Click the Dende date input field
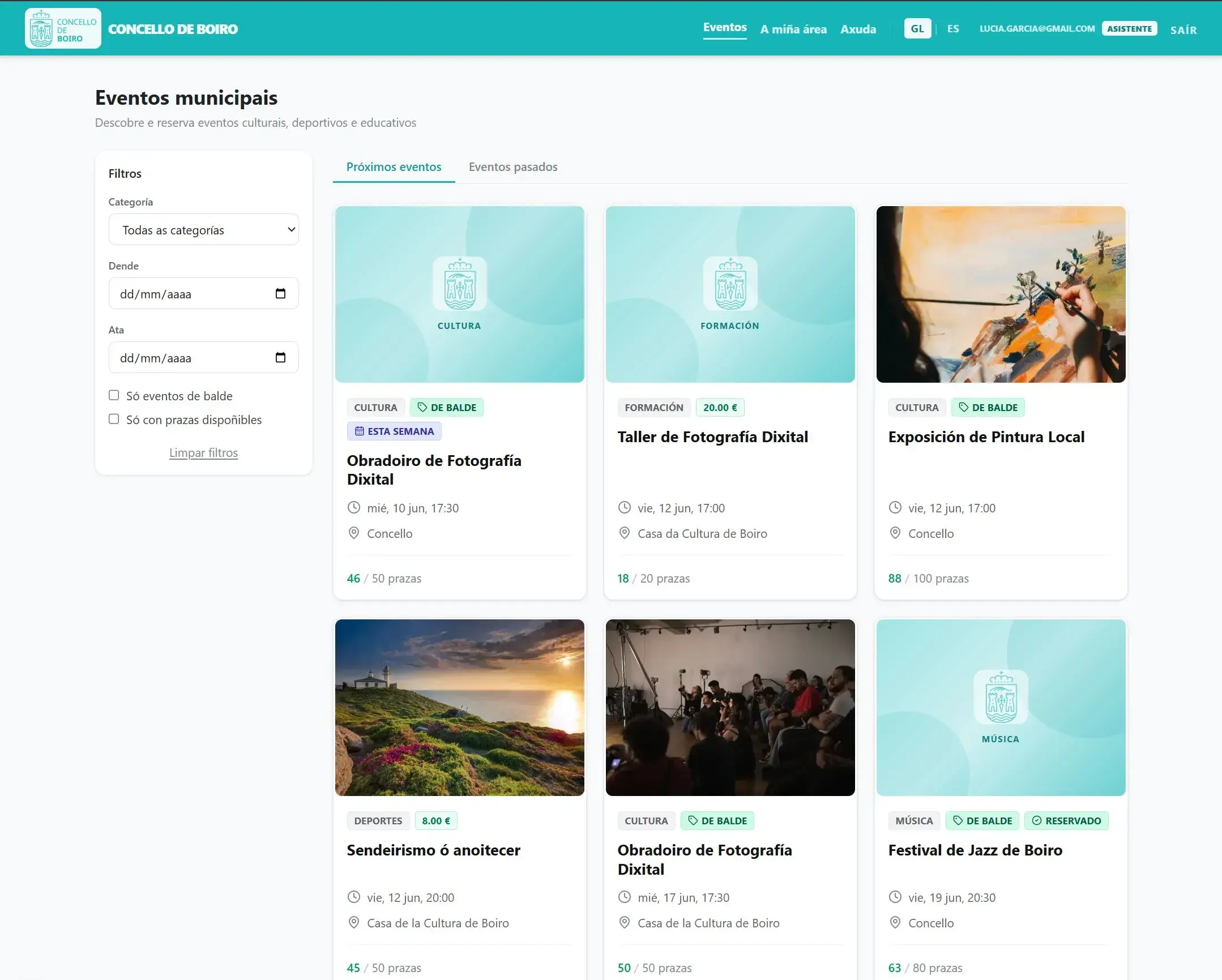Viewport: 1222px width, 980px height. [x=203, y=294]
